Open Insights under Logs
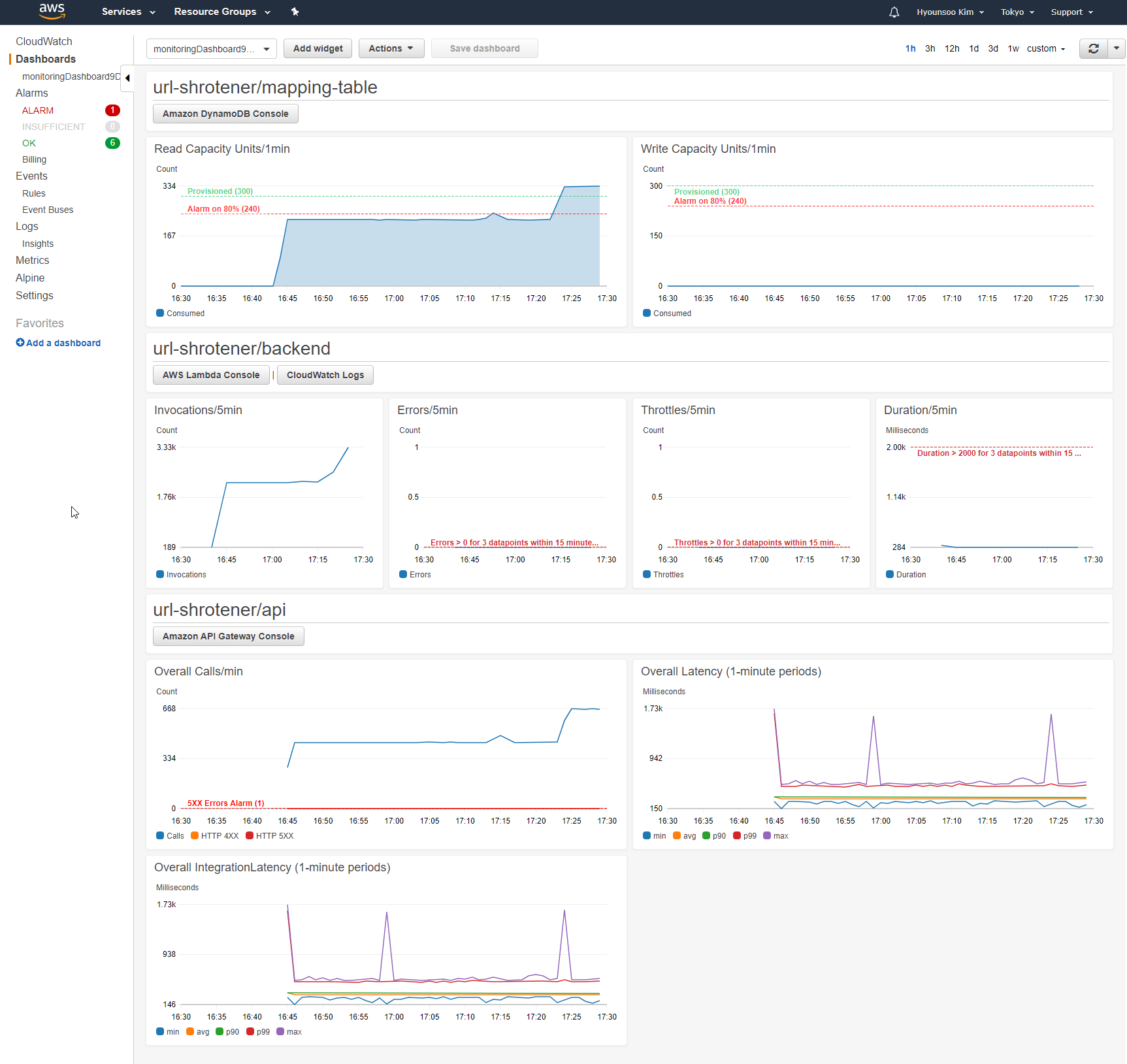The height and width of the screenshot is (1064, 1127). (x=38, y=244)
